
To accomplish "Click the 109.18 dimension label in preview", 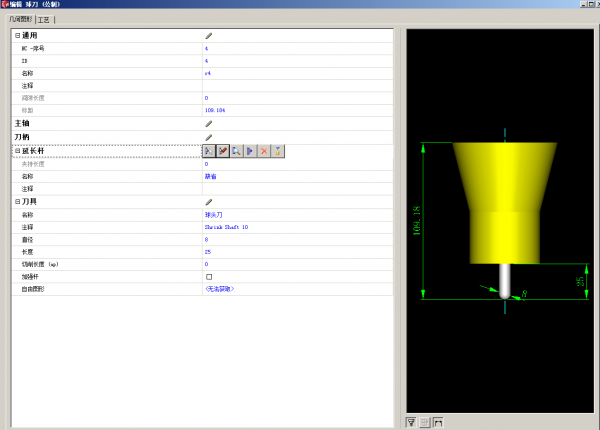I will click(x=417, y=220).
